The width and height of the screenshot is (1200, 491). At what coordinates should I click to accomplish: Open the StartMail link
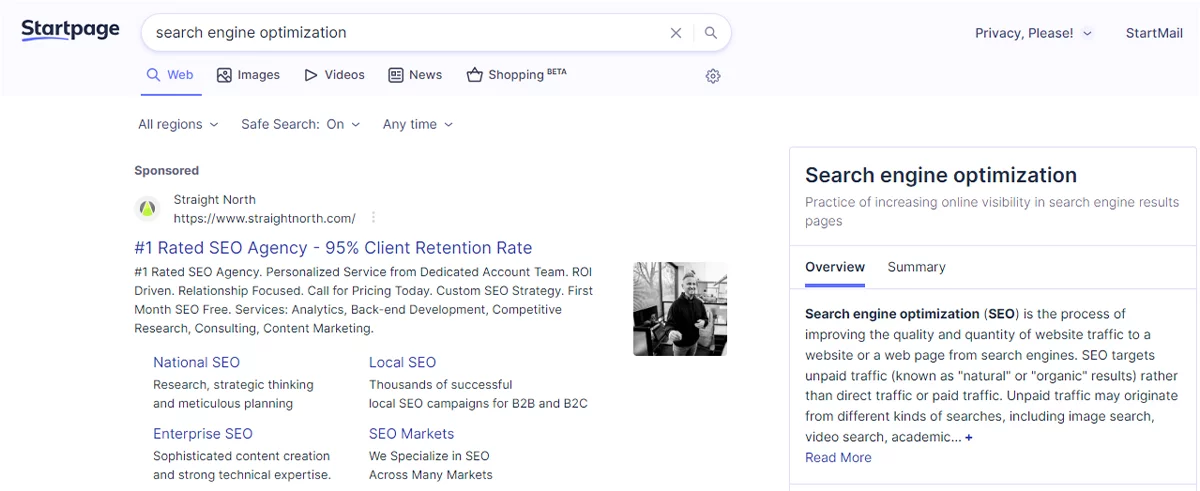[x=1154, y=33]
